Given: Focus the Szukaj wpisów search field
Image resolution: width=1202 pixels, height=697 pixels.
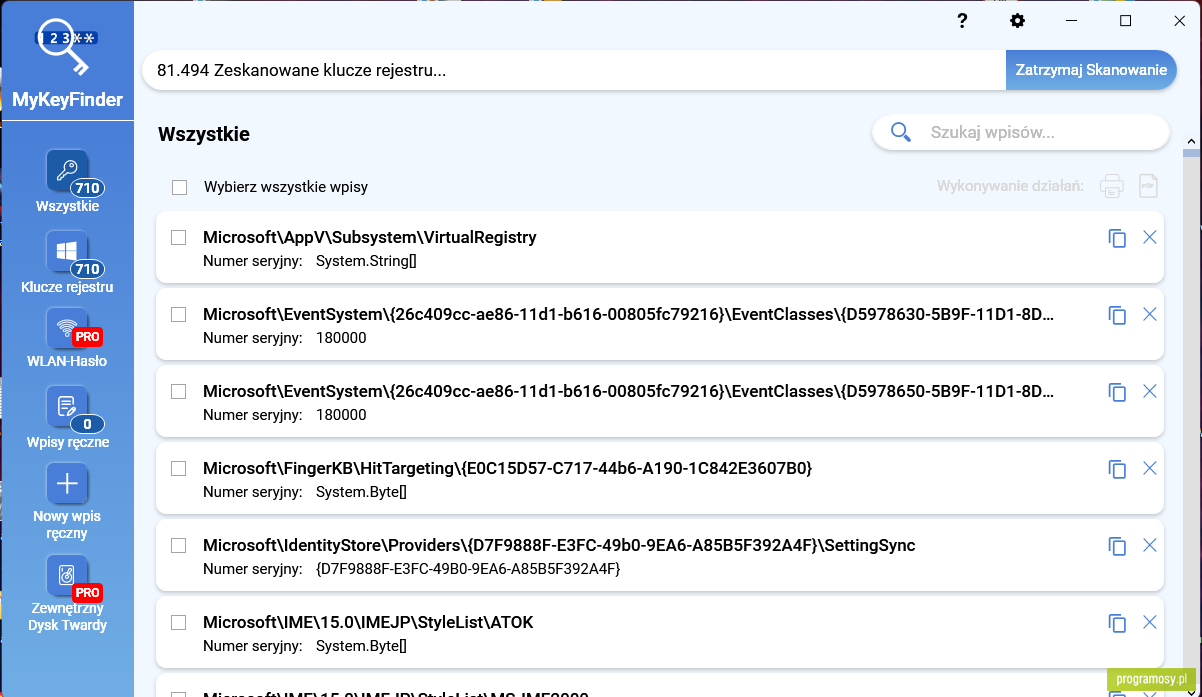Looking at the screenshot, I should coord(1021,132).
